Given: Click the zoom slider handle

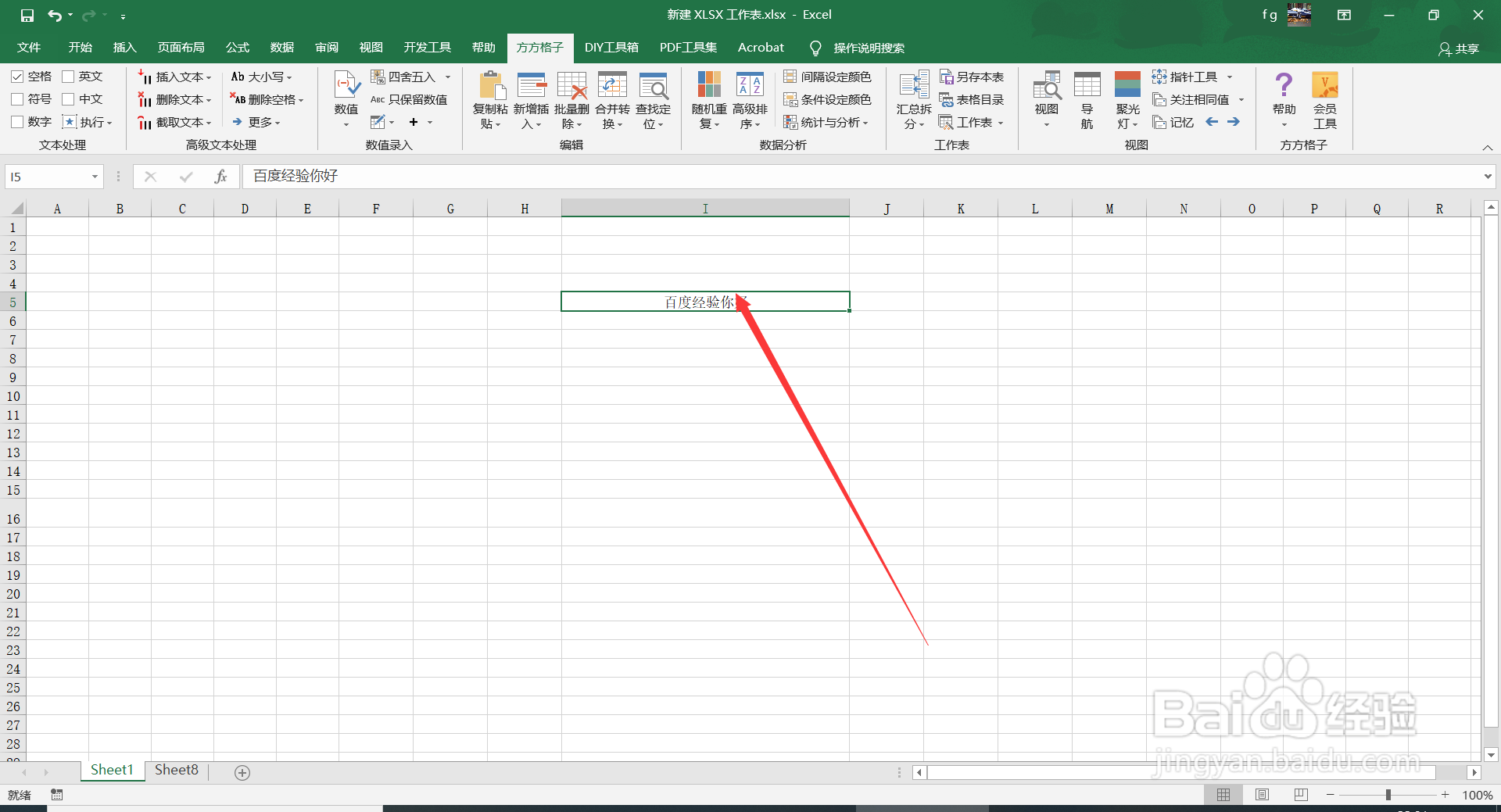Looking at the screenshot, I should point(1388,795).
